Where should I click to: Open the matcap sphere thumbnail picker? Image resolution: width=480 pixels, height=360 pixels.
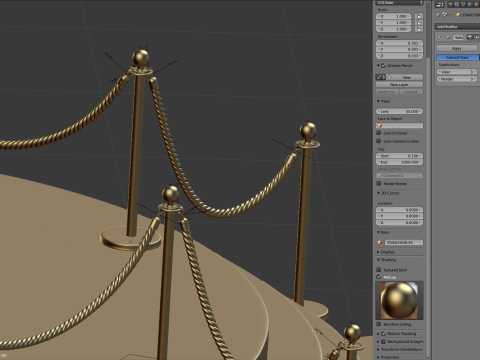click(399, 300)
